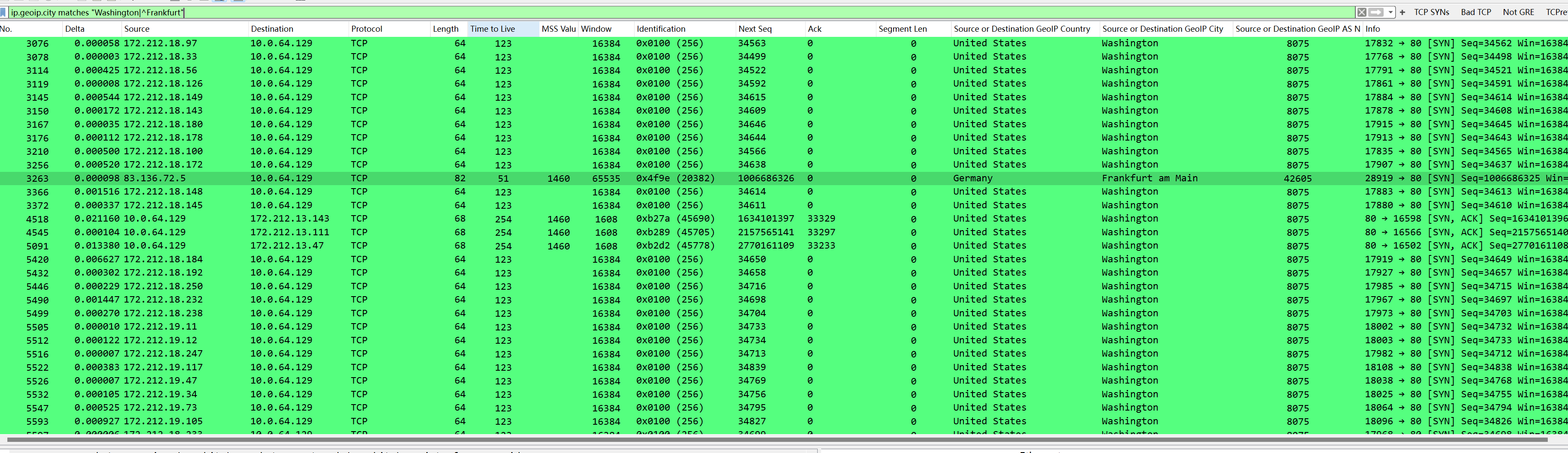This screenshot has width=1568, height=453.
Task: Apply the TCP SYNs filter button
Action: pyautogui.click(x=1431, y=12)
